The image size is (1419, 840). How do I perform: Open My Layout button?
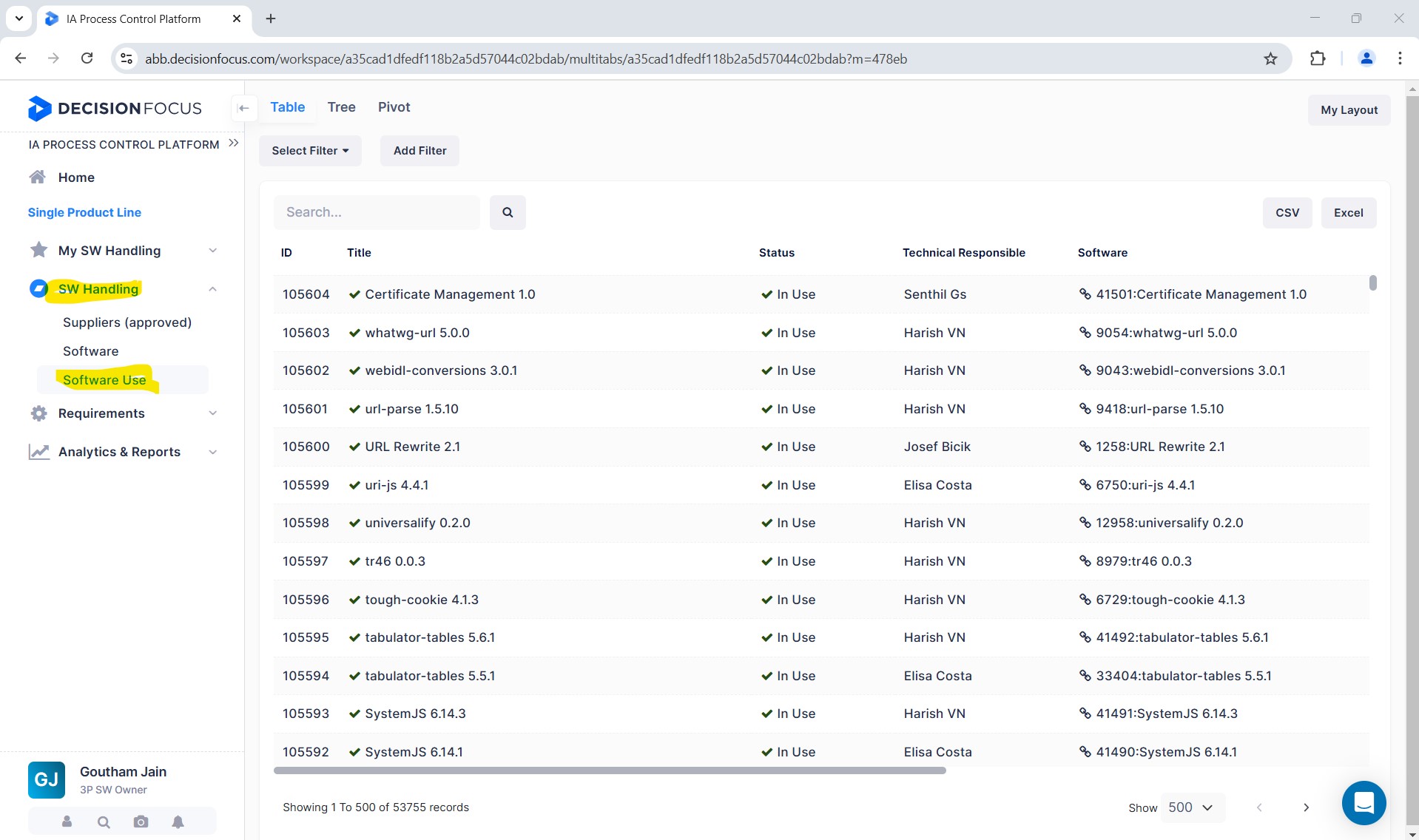1349,110
